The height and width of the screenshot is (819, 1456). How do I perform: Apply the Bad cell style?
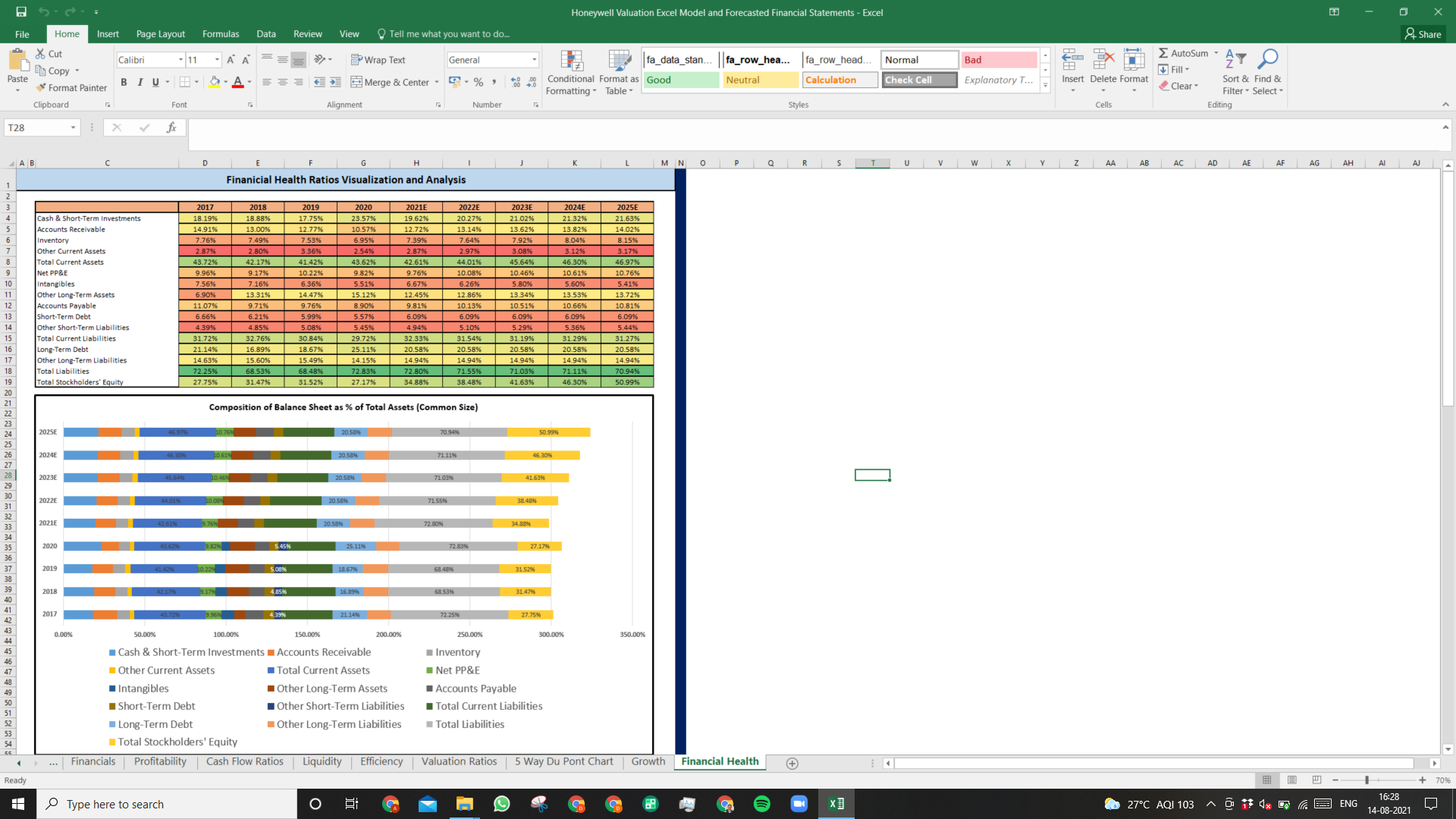coord(999,60)
